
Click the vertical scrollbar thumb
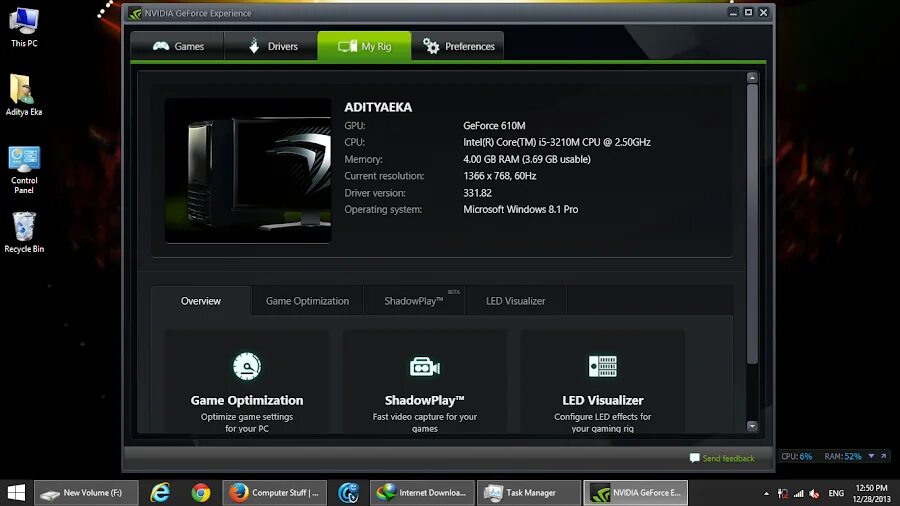click(x=752, y=224)
